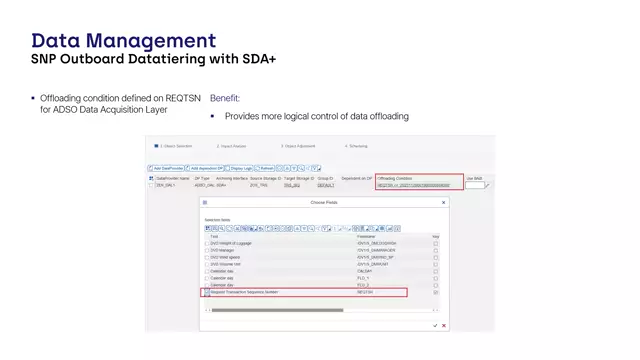Click the details magnifier icon in the Choose Fields toolbar
The height and width of the screenshot is (360, 640).
coord(221,229)
